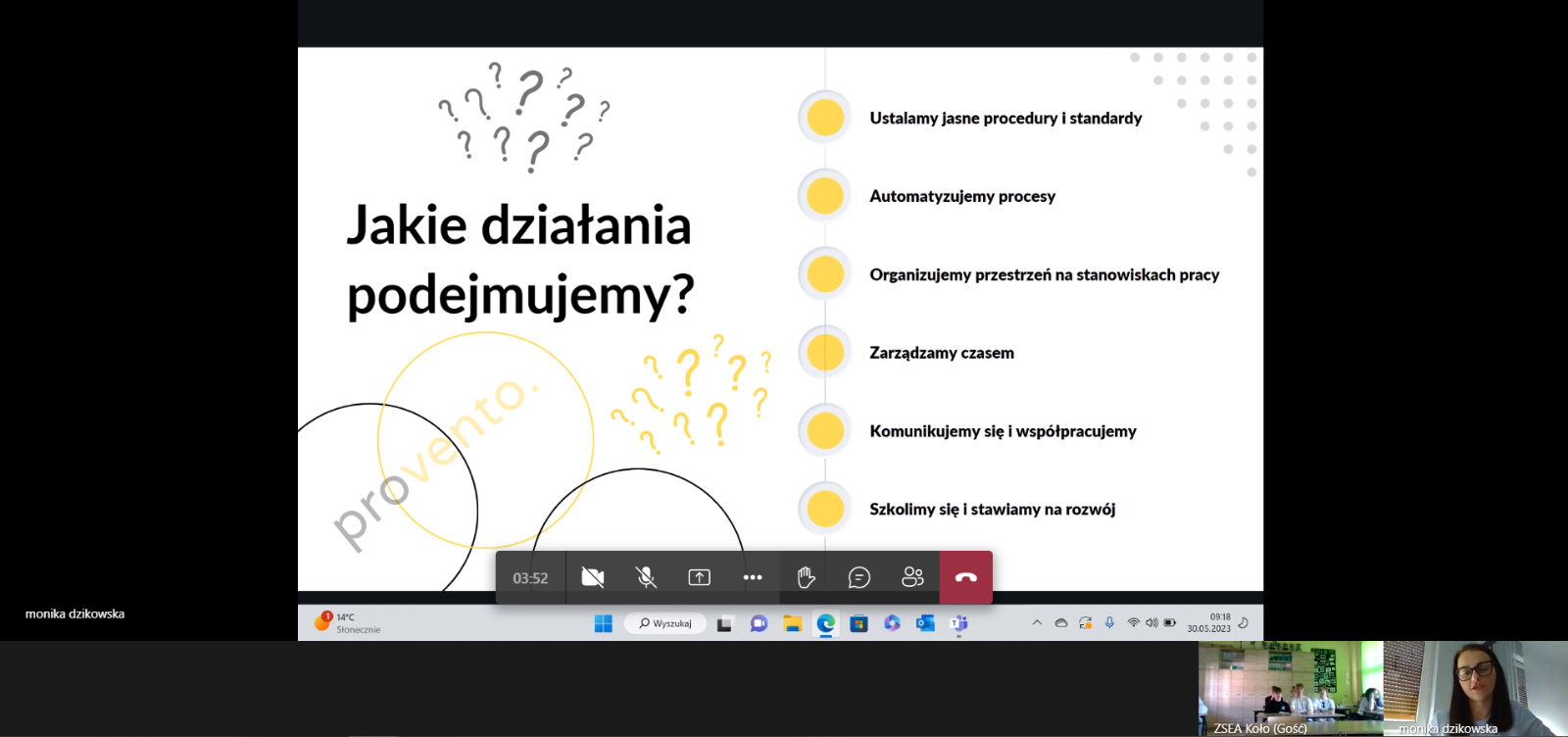Show the participants list

[912, 577]
